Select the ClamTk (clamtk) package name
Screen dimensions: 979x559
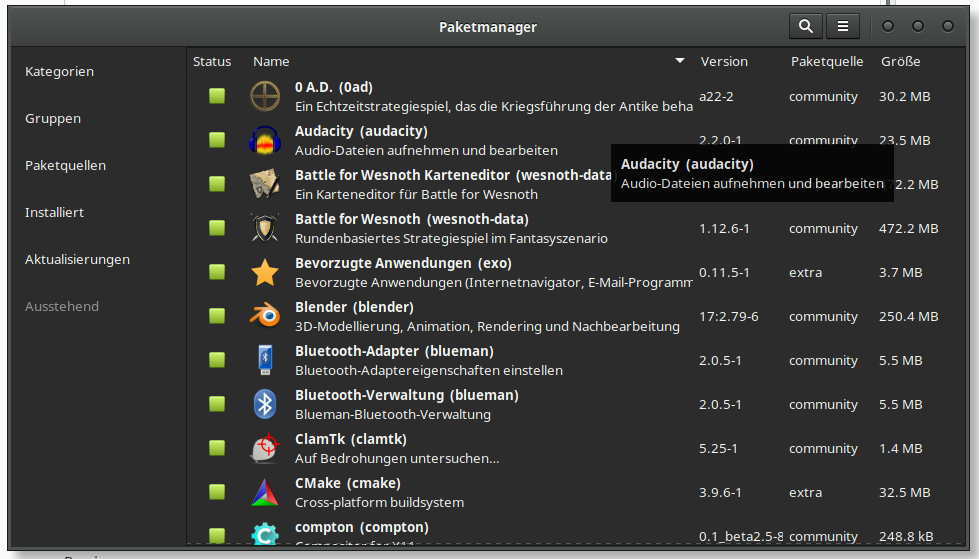coord(351,439)
